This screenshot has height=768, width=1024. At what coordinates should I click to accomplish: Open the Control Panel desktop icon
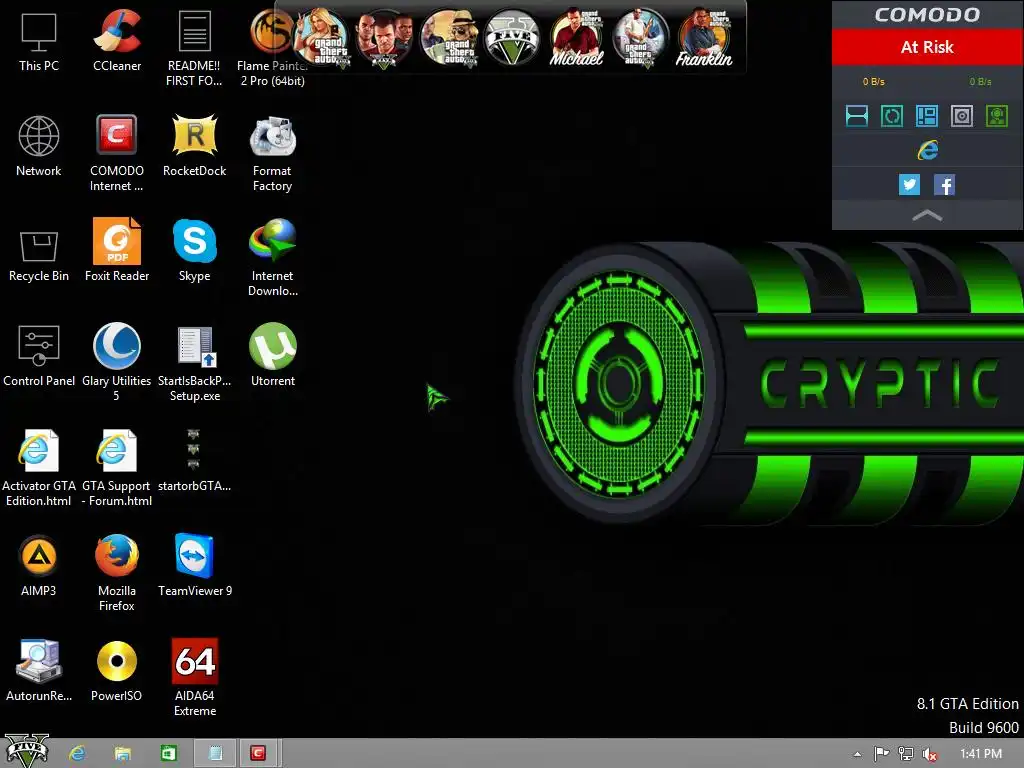pos(39,357)
